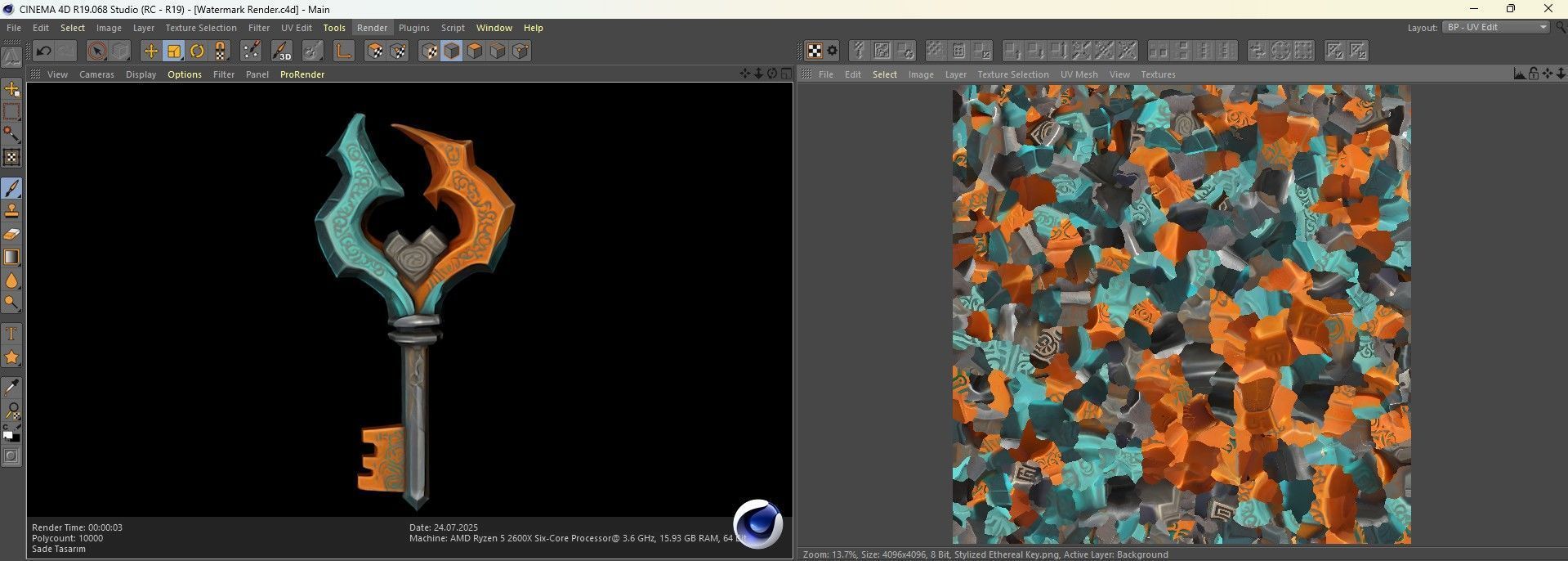Select the Blur droplet tool
The width and height of the screenshot is (1568, 561).
click(11, 280)
